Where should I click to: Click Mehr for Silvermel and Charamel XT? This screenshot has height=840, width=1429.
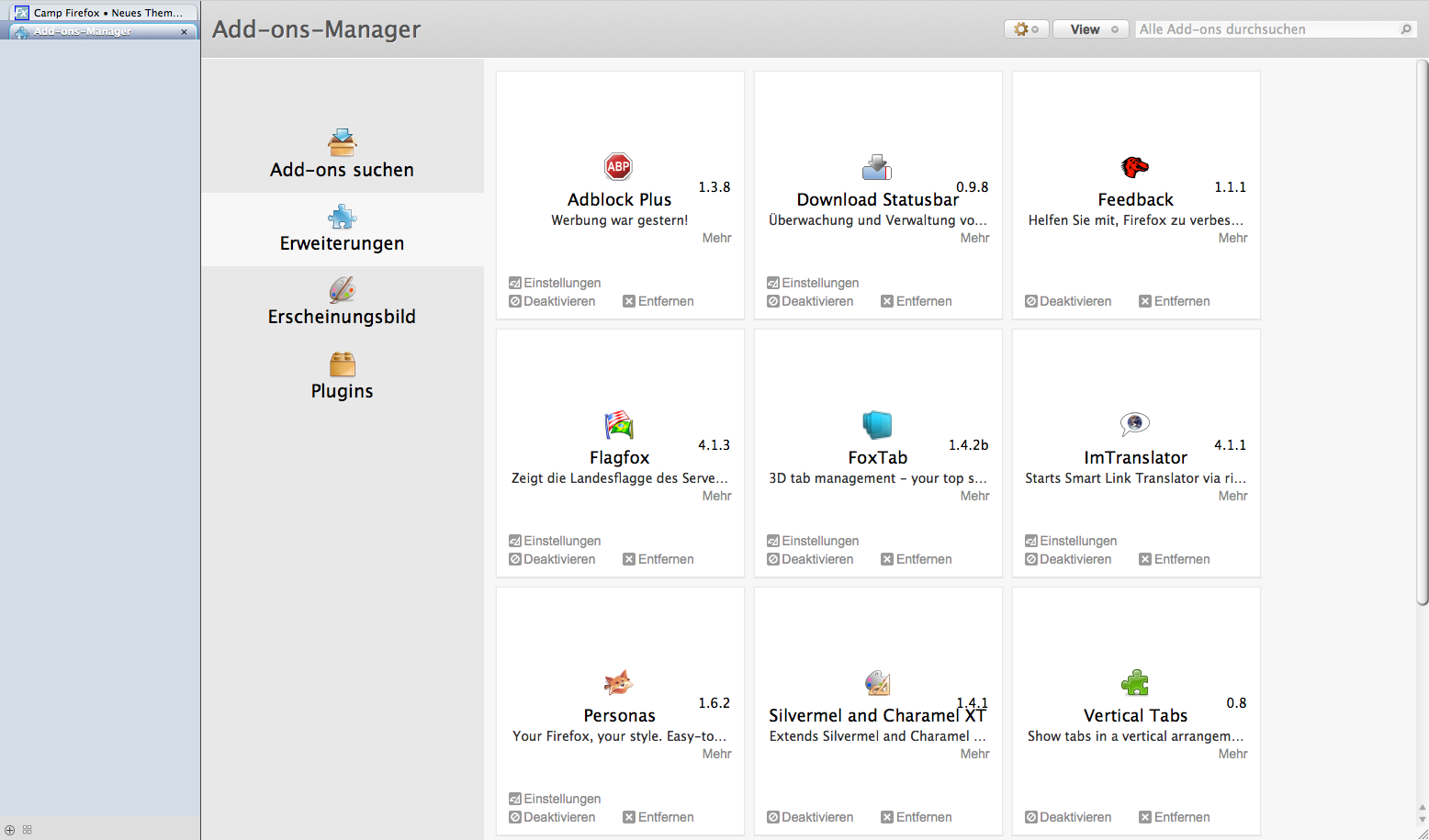click(974, 754)
